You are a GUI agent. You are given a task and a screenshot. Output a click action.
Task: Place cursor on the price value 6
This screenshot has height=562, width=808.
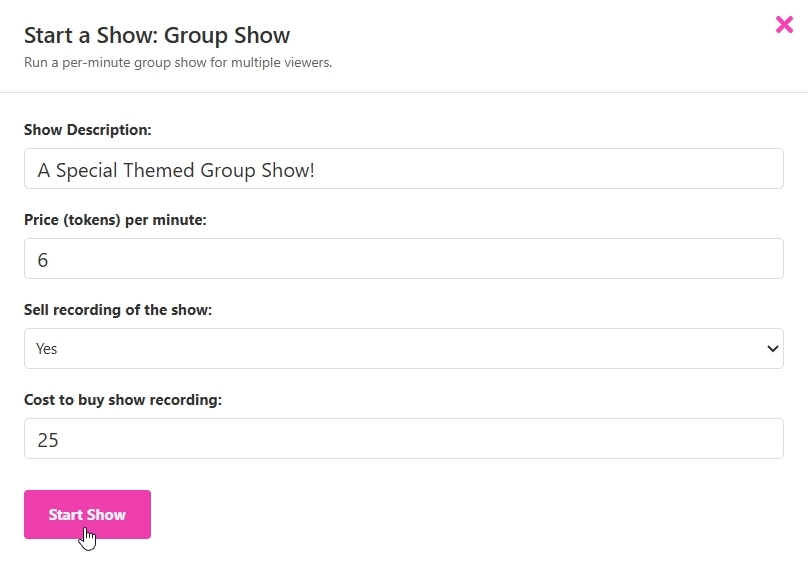click(43, 260)
